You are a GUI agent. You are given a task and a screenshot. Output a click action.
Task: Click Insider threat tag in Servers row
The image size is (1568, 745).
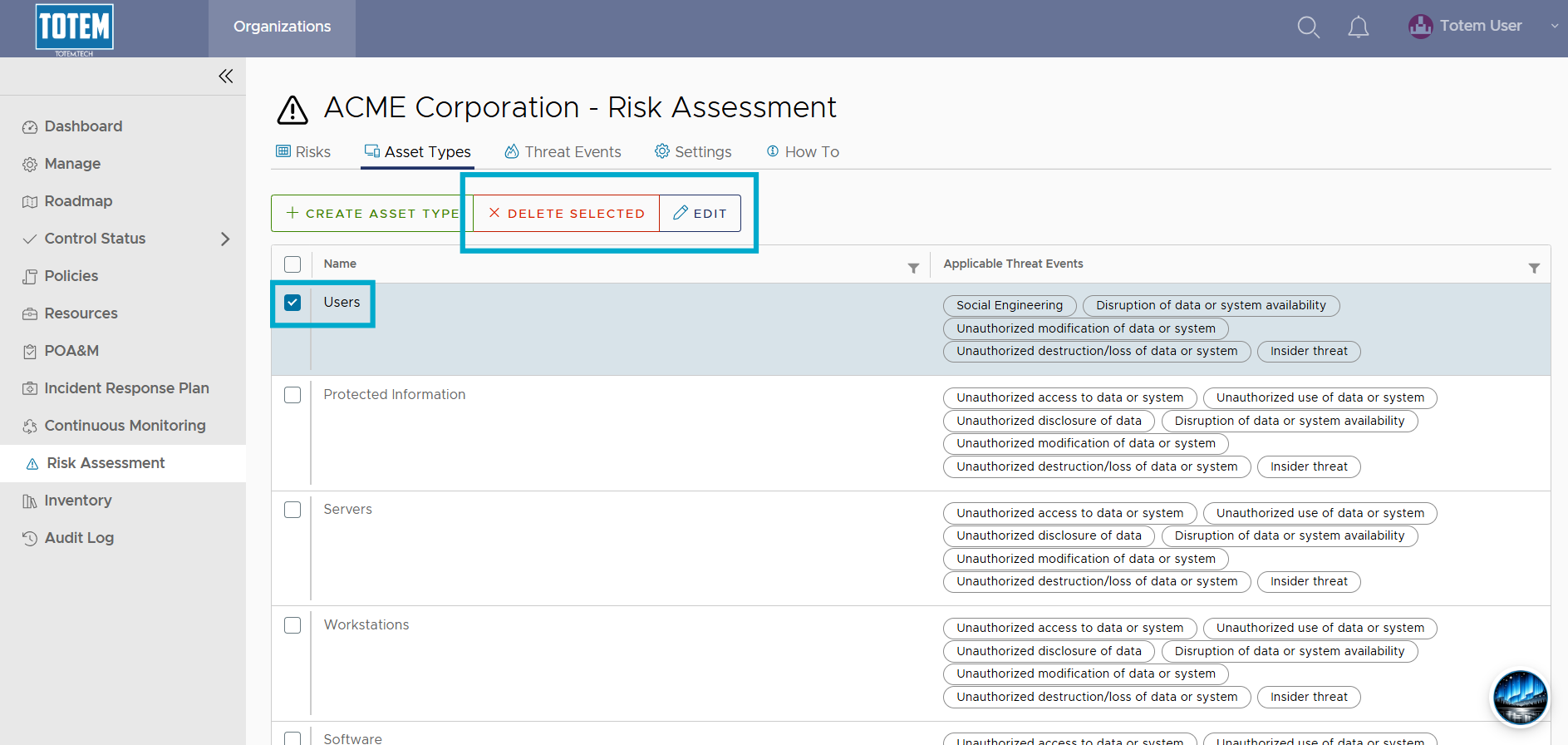point(1309,582)
